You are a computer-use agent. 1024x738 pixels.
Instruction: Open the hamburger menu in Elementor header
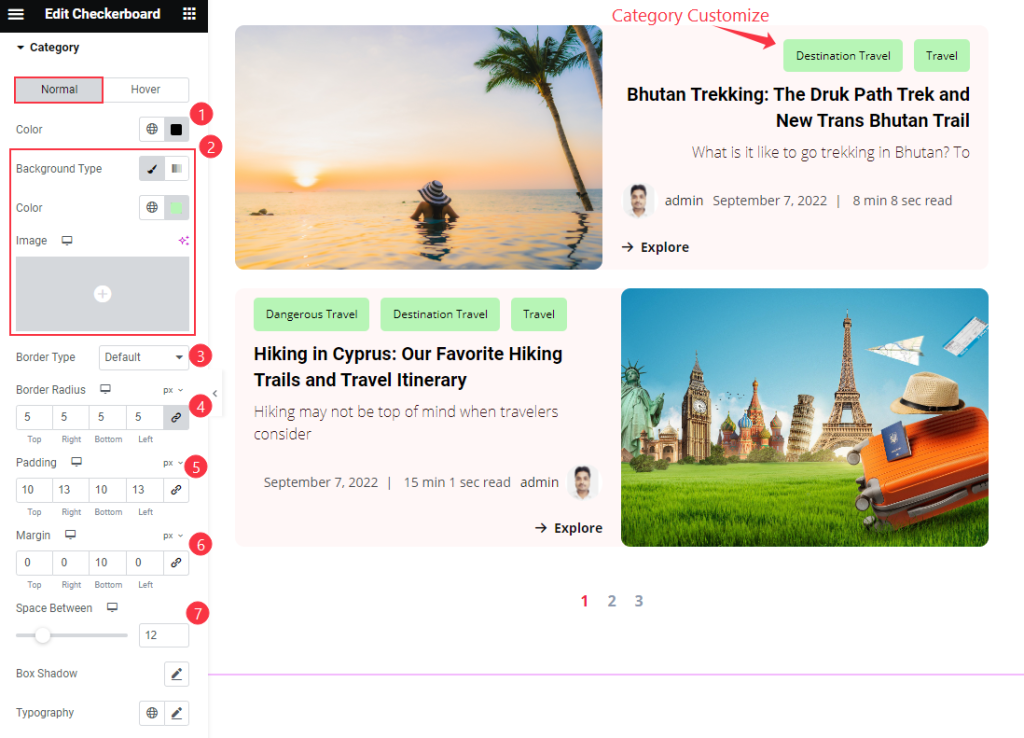(16, 14)
